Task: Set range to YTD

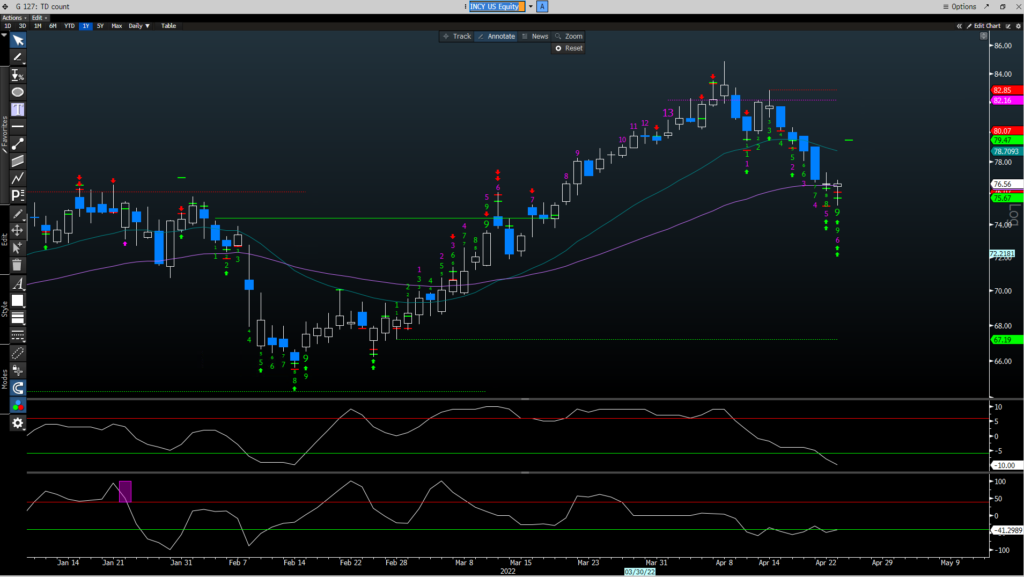Action: (69, 26)
